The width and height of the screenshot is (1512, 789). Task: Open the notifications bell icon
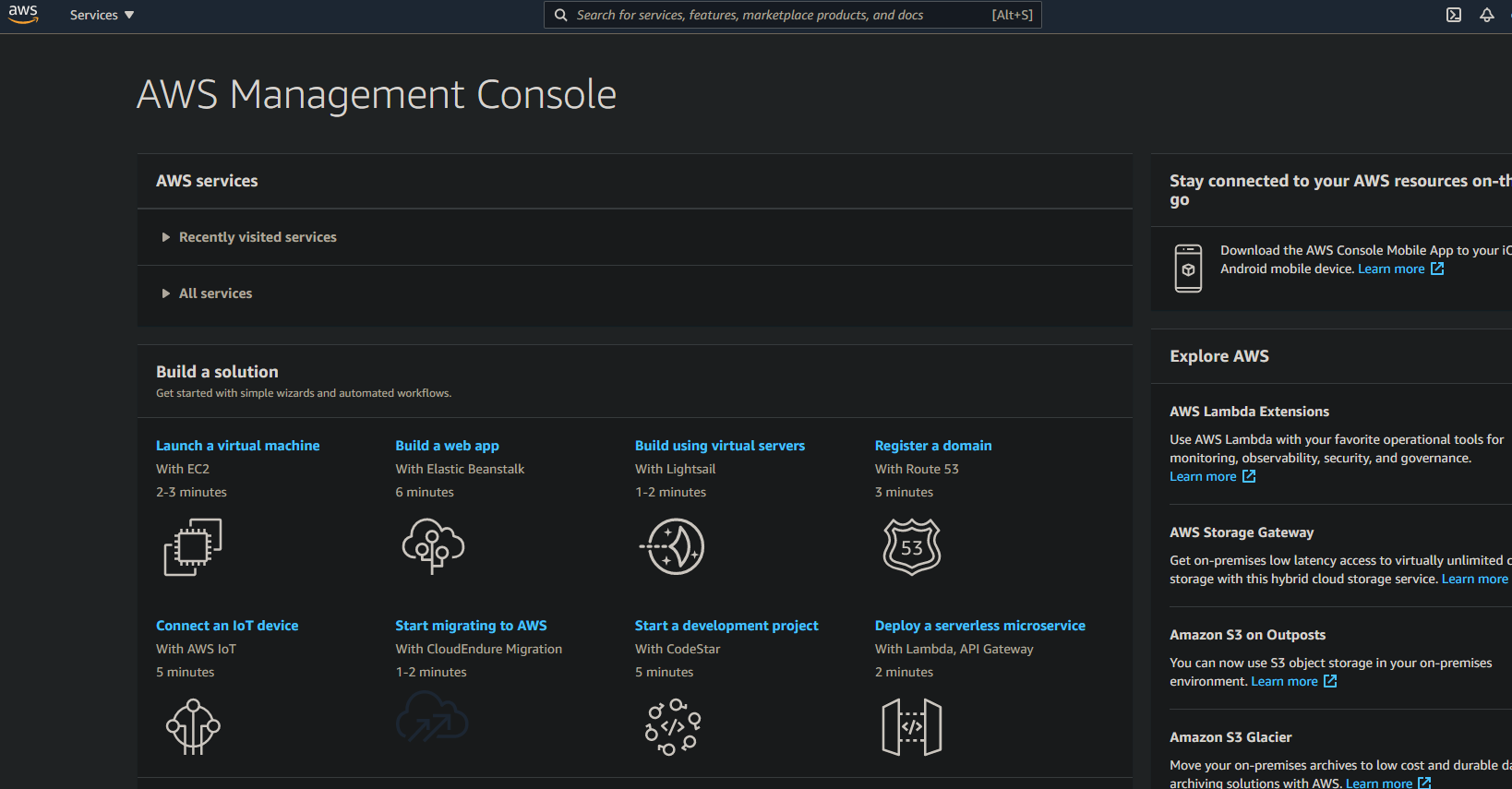tap(1487, 15)
